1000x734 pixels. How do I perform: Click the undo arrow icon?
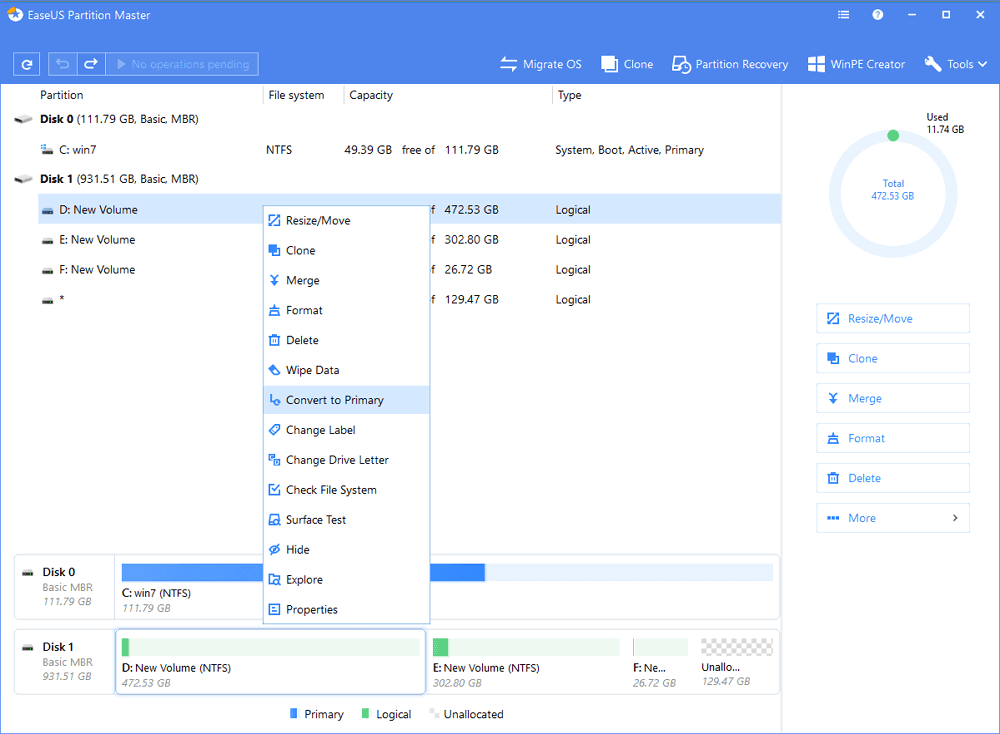point(62,64)
